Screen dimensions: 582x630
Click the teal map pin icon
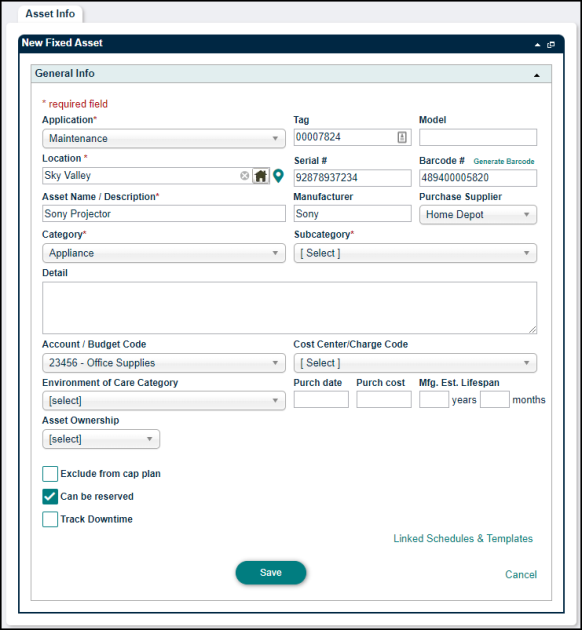point(278,176)
